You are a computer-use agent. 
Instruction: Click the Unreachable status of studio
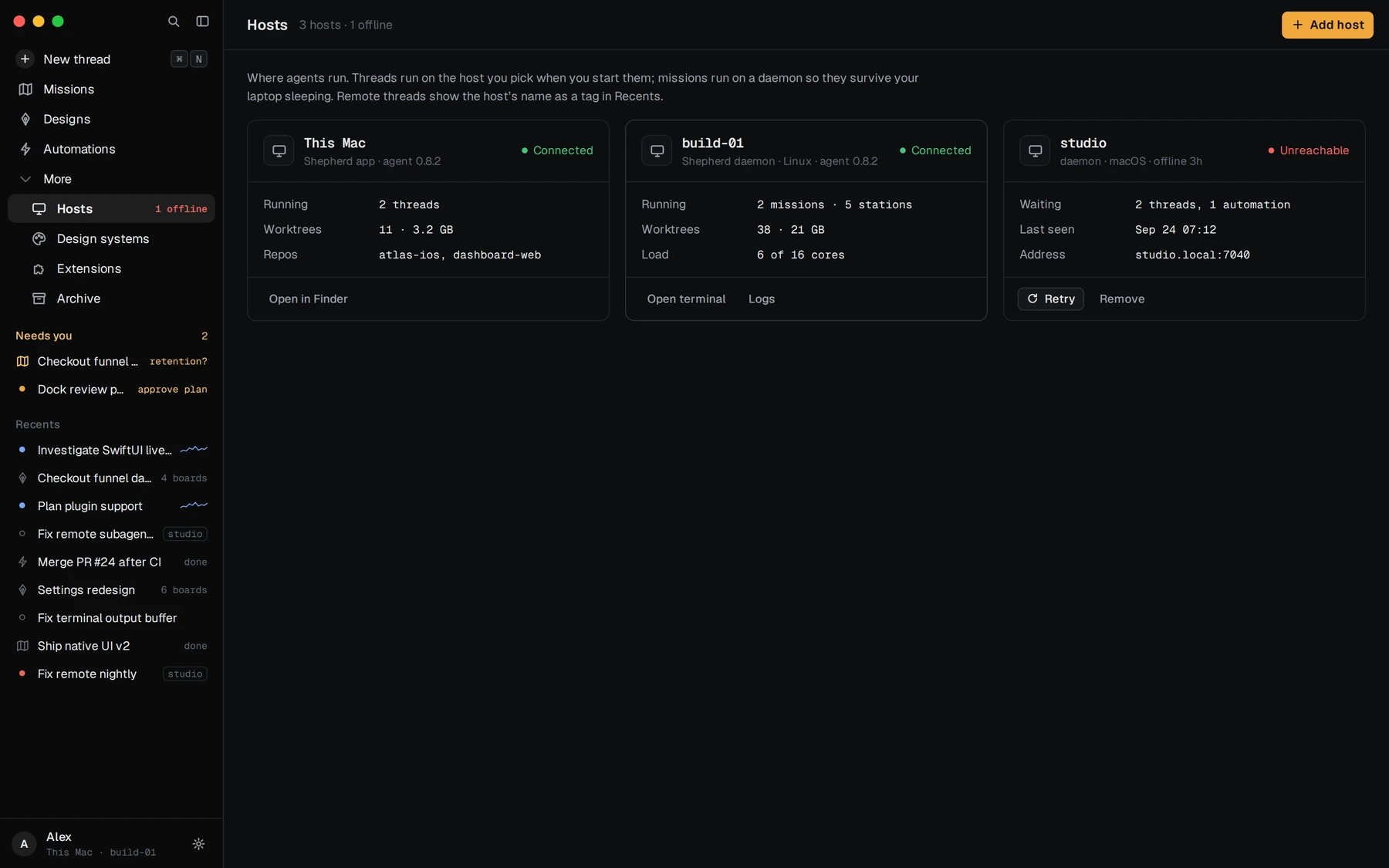pyautogui.click(x=1309, y=150)
